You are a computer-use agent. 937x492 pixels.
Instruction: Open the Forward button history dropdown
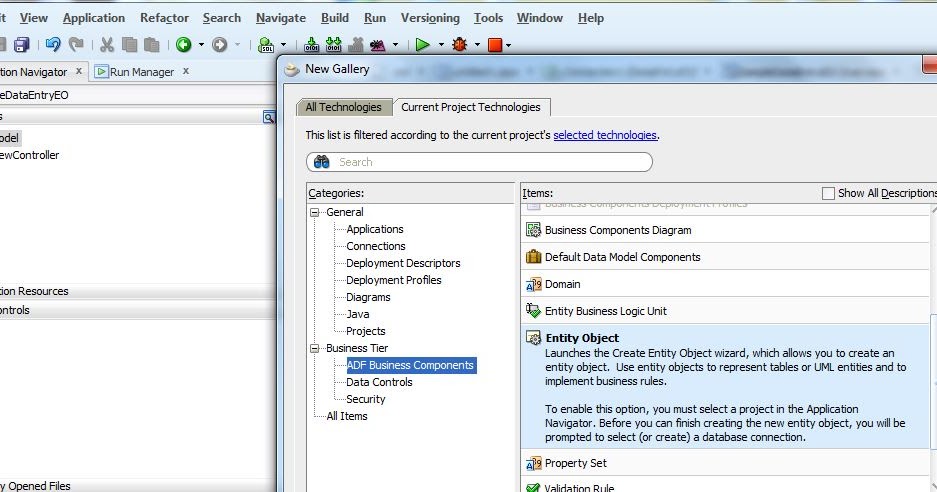(237, 45)
